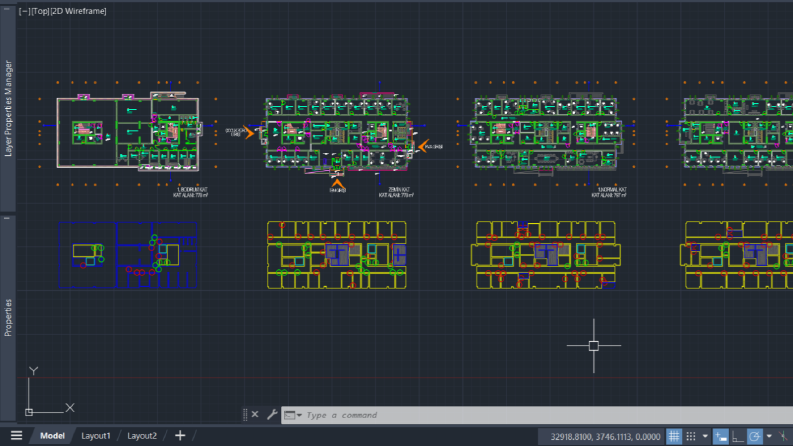Select blue basement layout plan drawing

coord(127,255)
